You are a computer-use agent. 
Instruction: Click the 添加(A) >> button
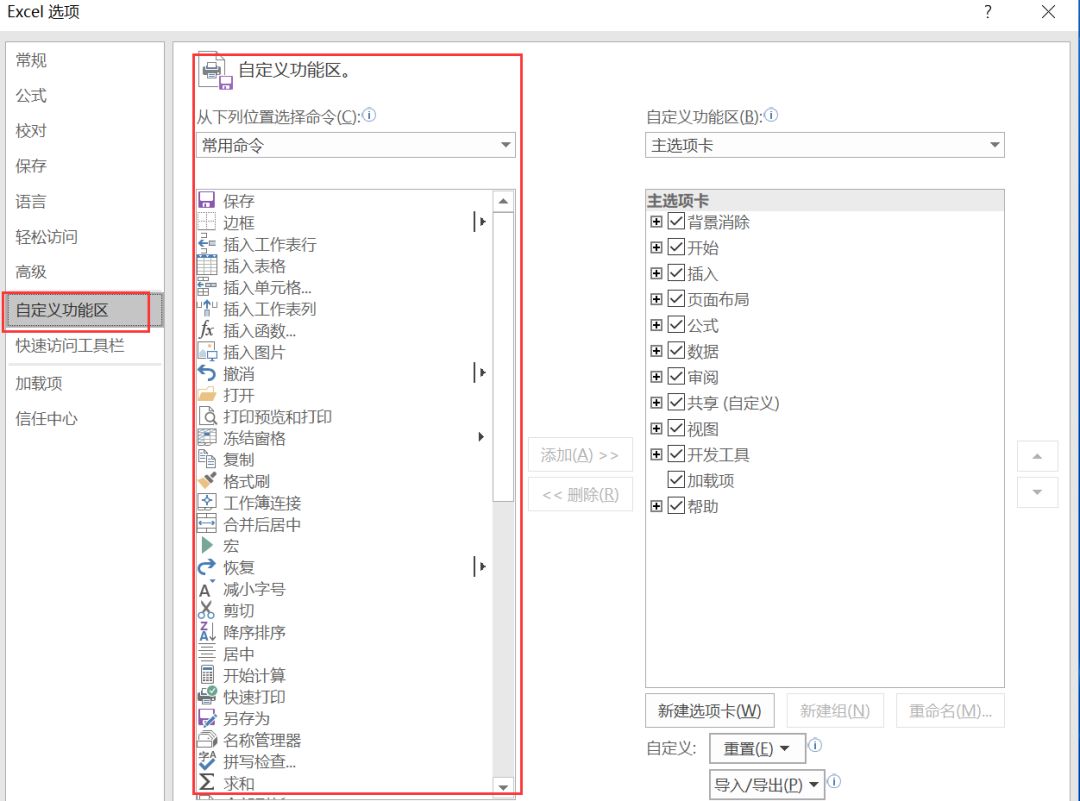tap(580, 454)
